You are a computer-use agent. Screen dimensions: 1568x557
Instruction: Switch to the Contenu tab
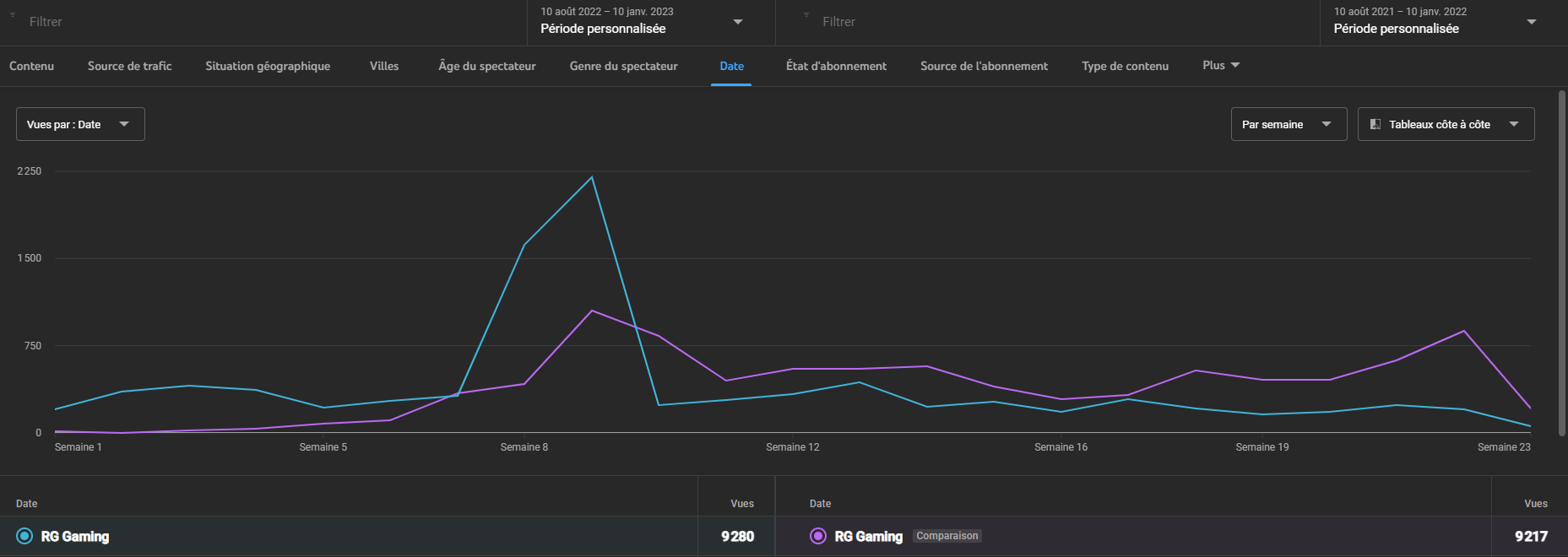[x=31, y=66]
